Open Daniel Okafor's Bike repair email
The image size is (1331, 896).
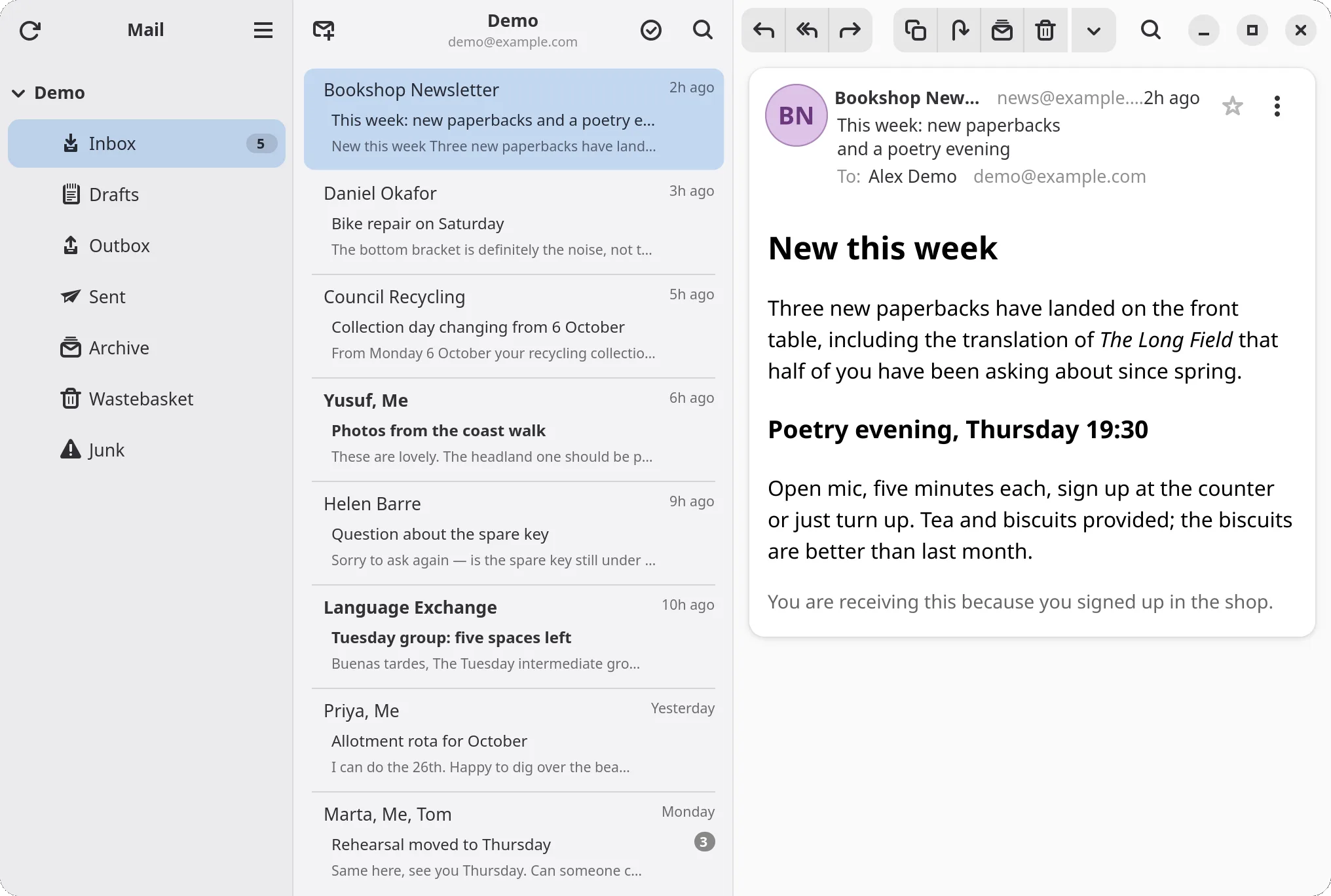tap(514, 223)
